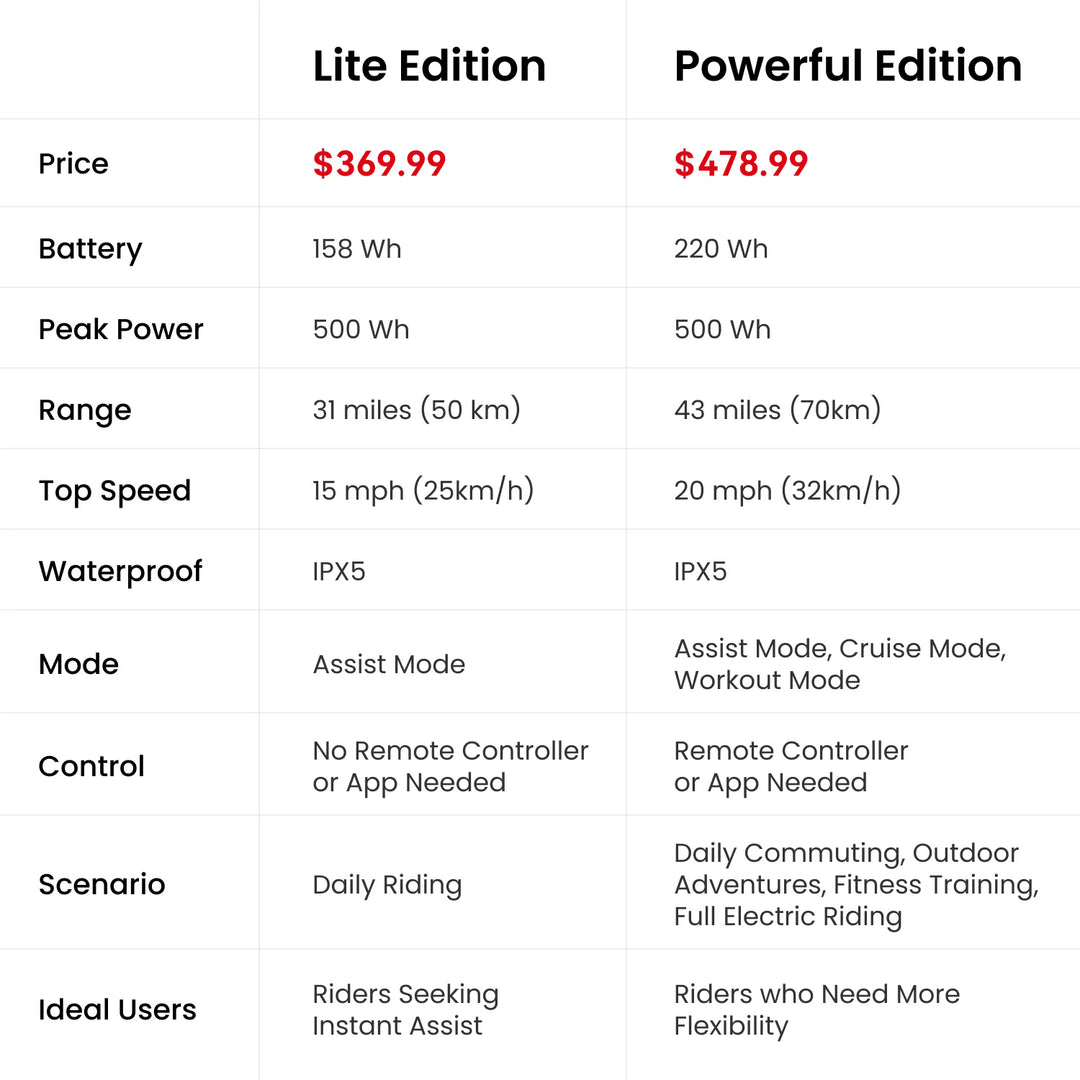Click the Lite Edition column header

[x=429, y=66]
